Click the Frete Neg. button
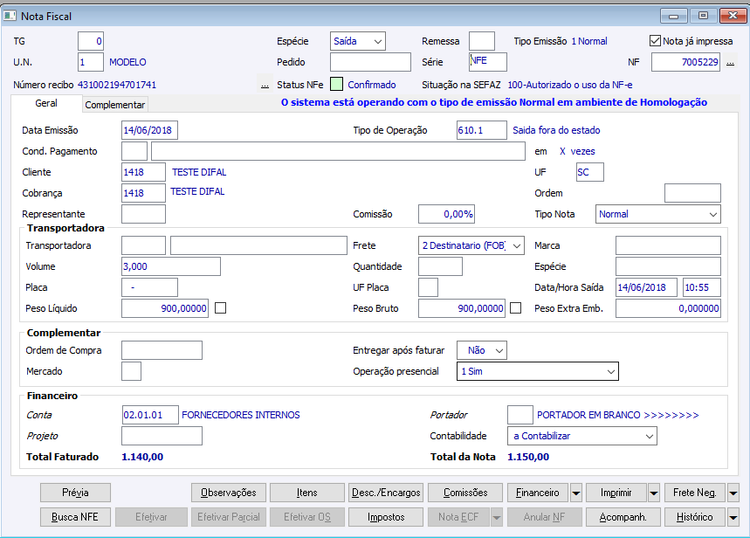750x538 pixels. [695, 493]
